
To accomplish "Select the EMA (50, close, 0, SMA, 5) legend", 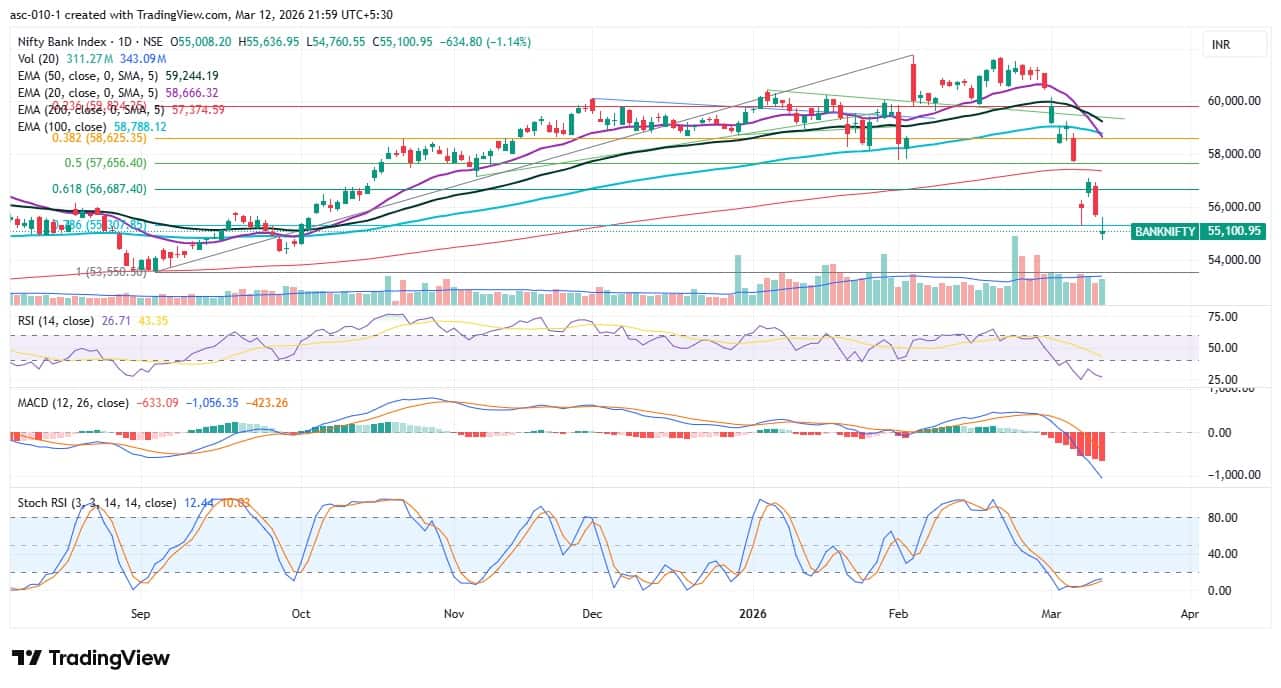I will 88,76.
